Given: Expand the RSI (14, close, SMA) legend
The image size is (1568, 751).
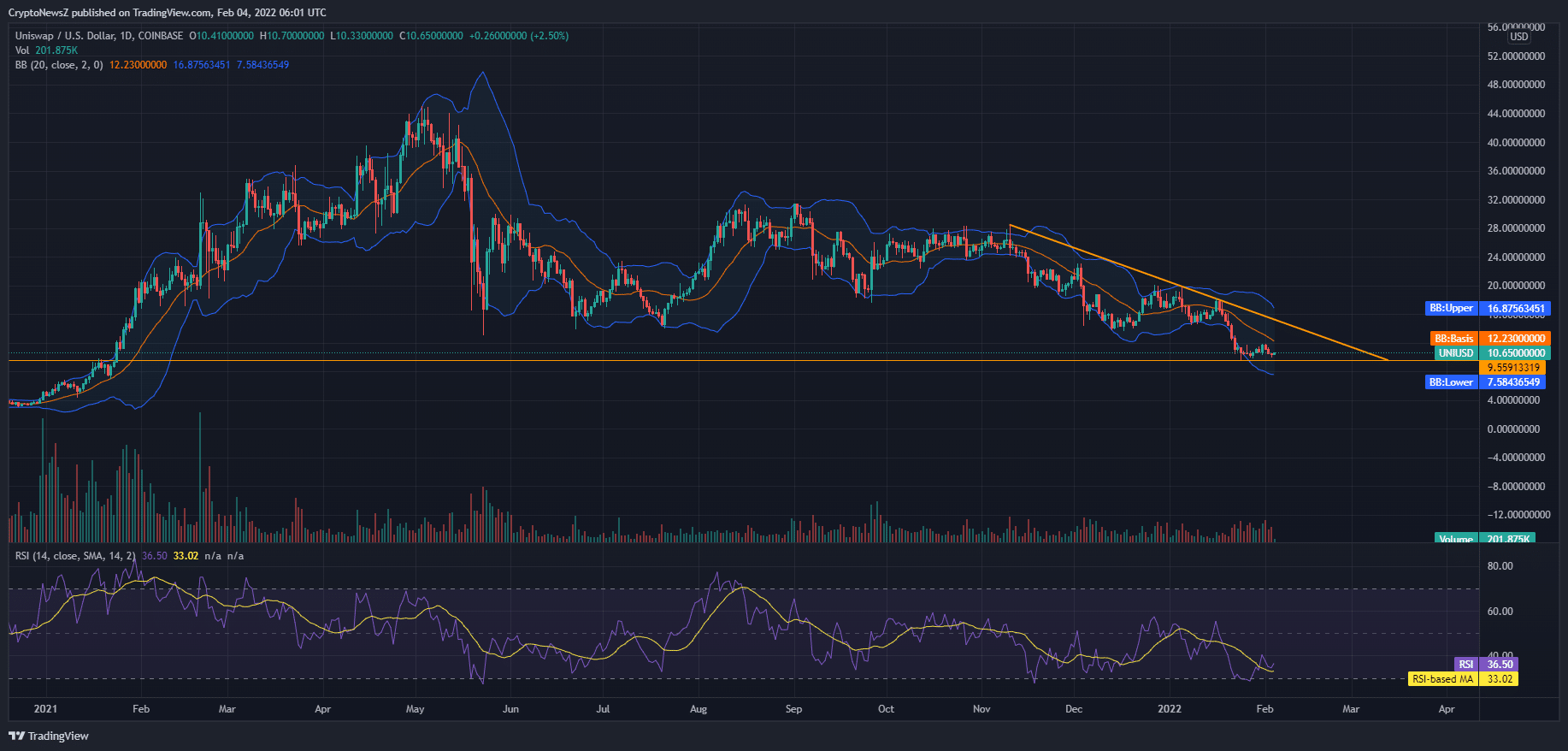Looking at the screenshot, I should (74, 556).
